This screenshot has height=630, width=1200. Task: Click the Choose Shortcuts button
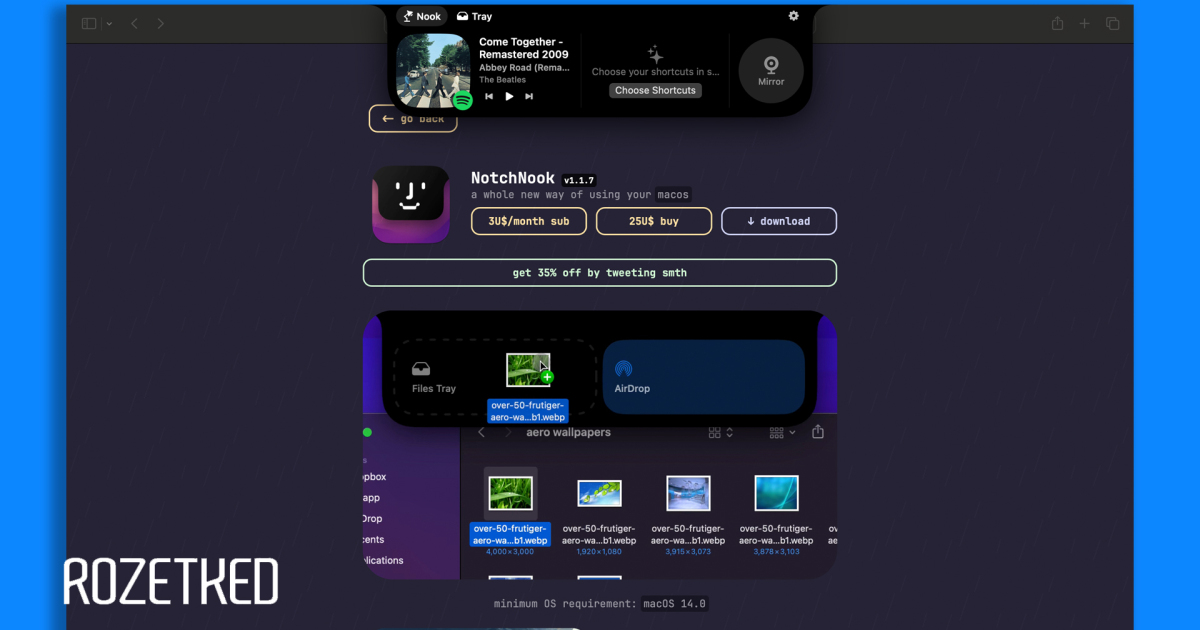[655, 90]
